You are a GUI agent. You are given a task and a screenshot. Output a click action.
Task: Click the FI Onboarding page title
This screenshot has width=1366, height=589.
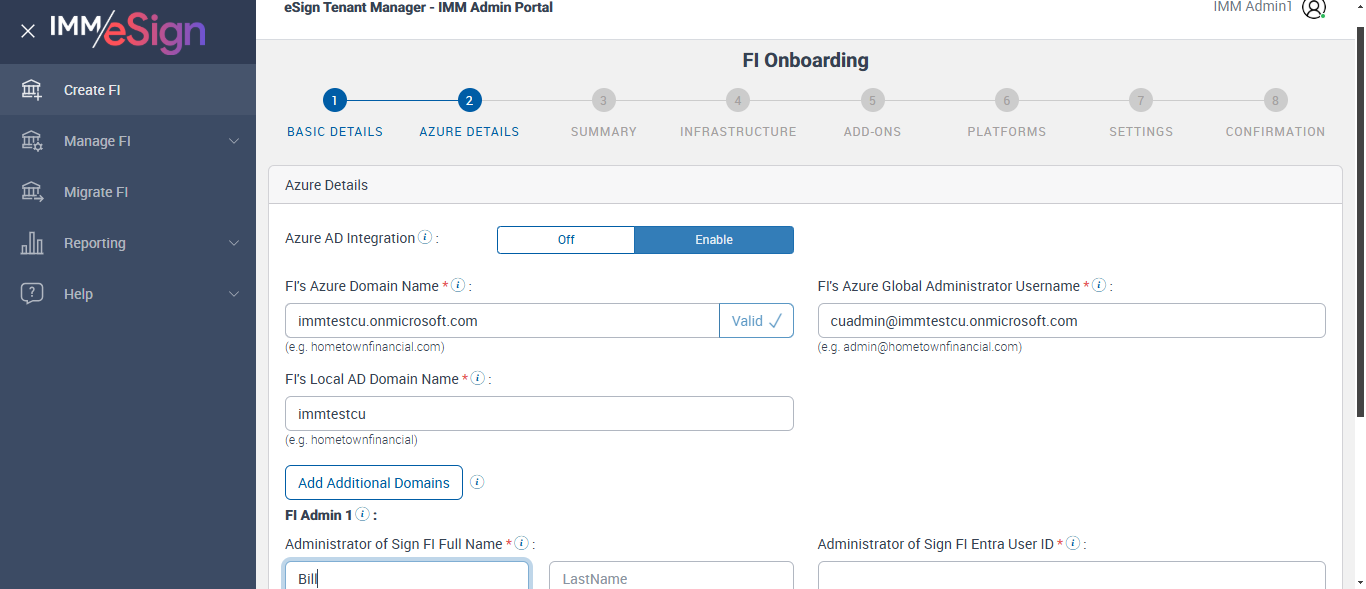coord(805,60)
